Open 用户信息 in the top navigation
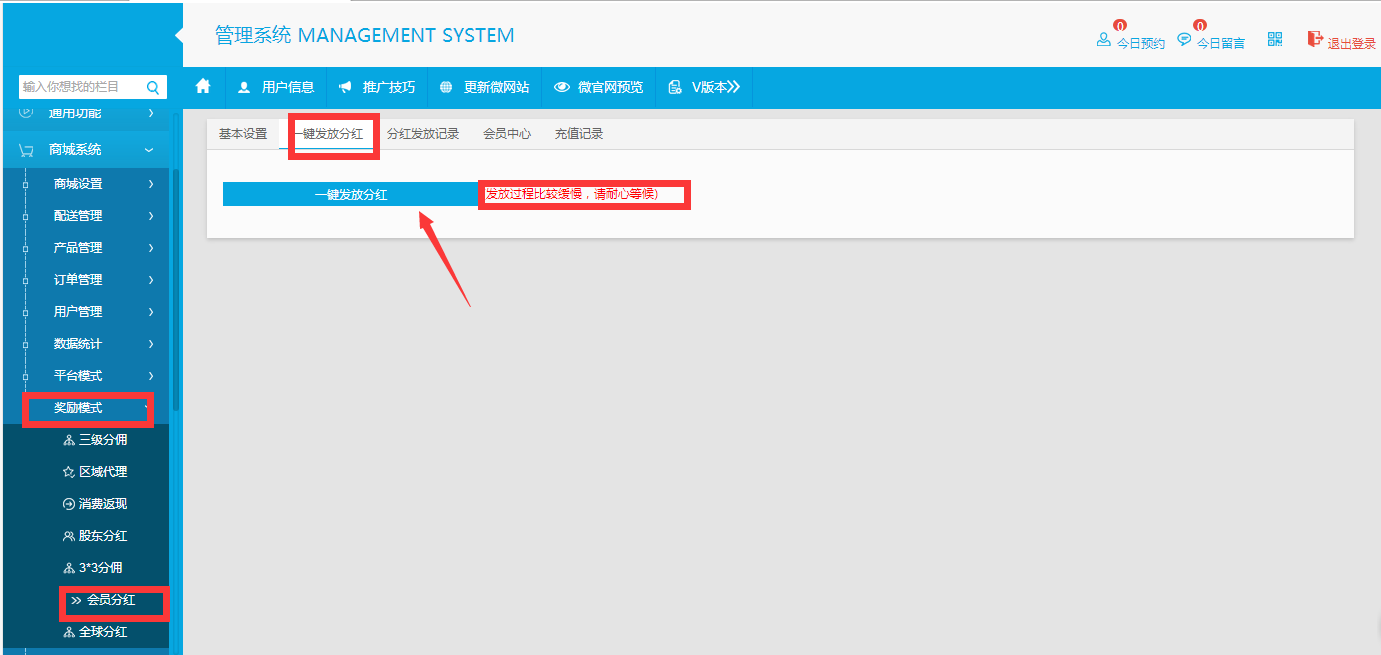The image size is (1381, 655). pyautogui.click(x=277, y=87)
